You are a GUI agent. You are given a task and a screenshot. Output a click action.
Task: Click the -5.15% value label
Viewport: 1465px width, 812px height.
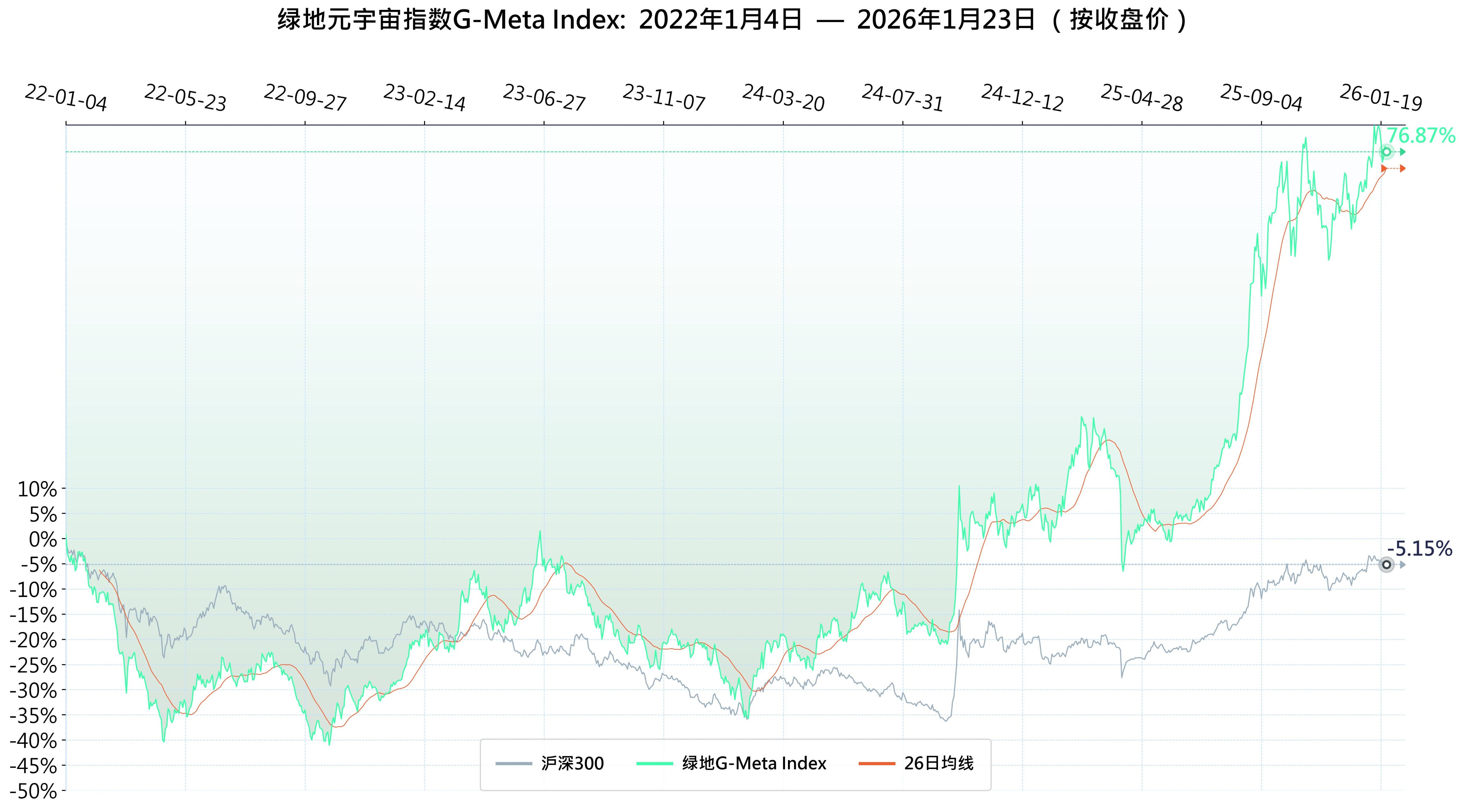pos(1419,549)
